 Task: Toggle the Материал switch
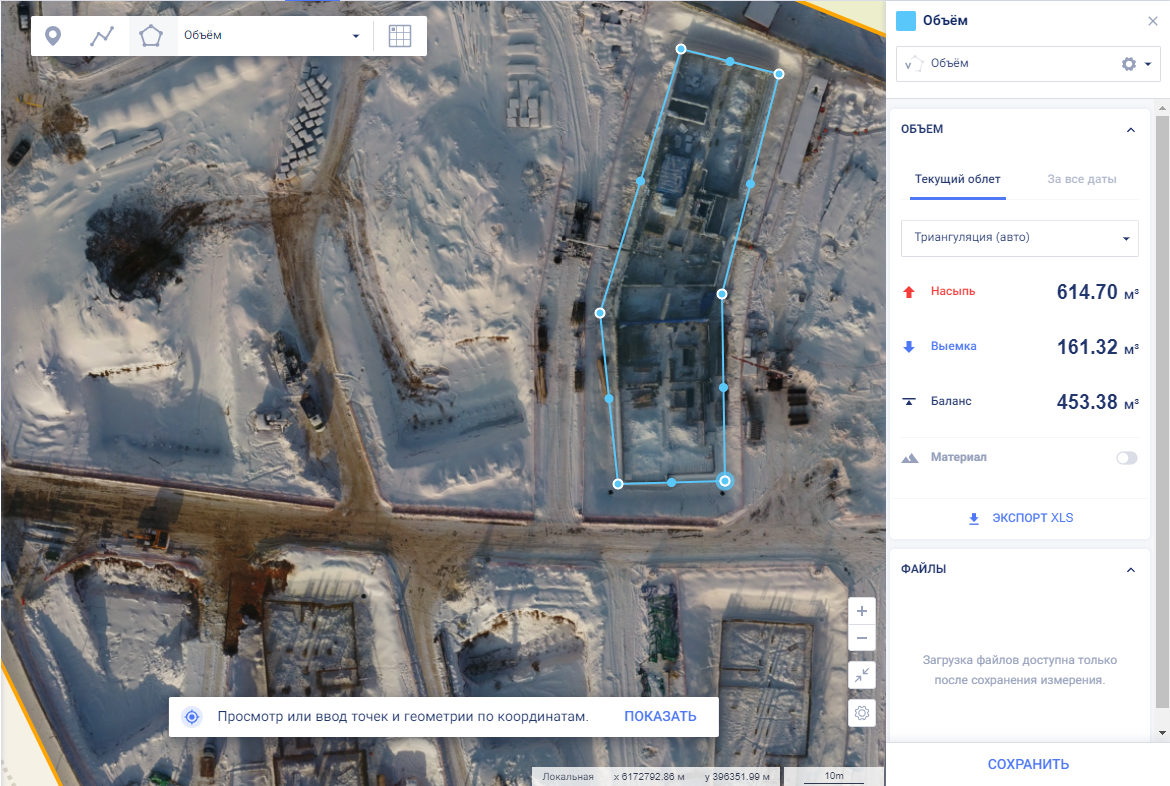click(1126, 458)
